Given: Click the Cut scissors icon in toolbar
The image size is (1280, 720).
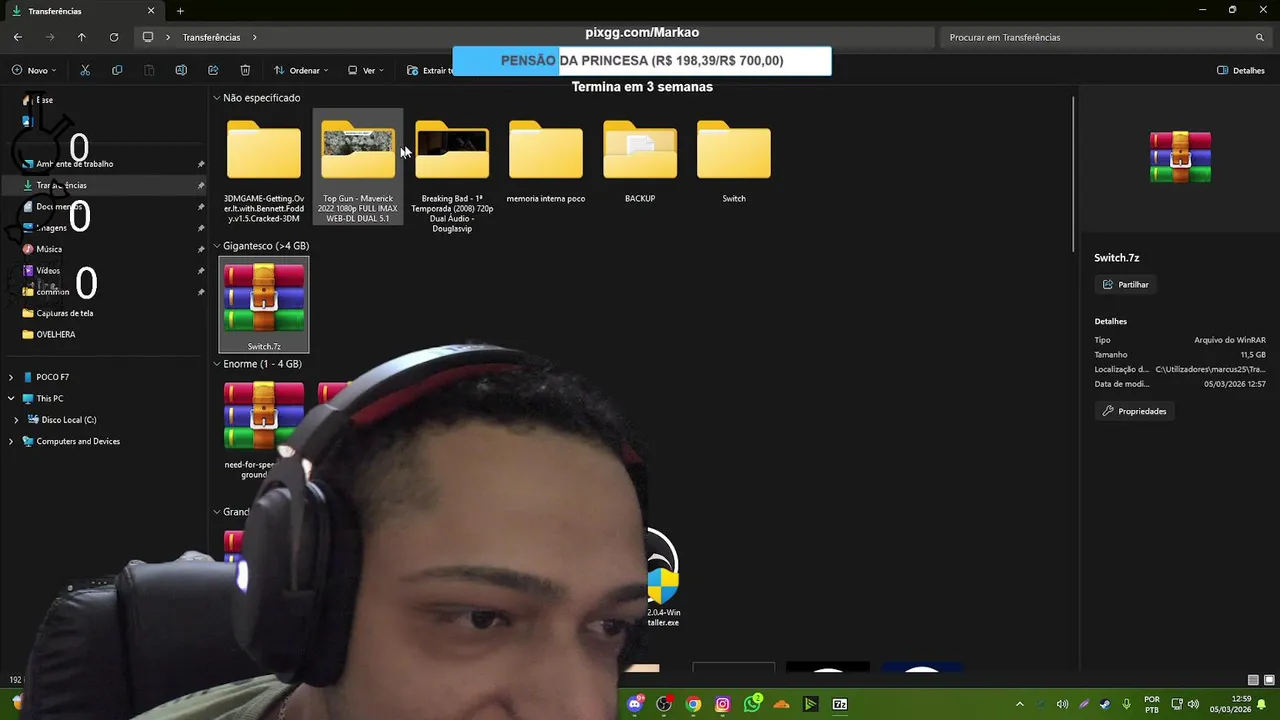Looking at the screenshot, I should (85, 70).
